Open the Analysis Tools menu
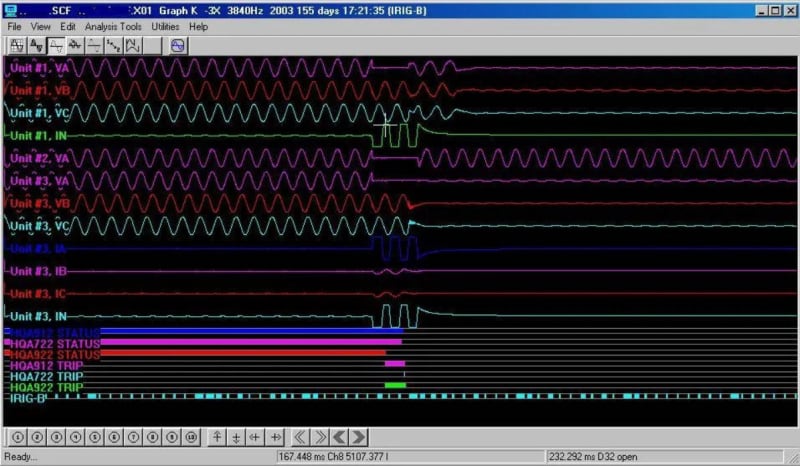Viewport: 800px width, 466px height. tap(115, 27)
